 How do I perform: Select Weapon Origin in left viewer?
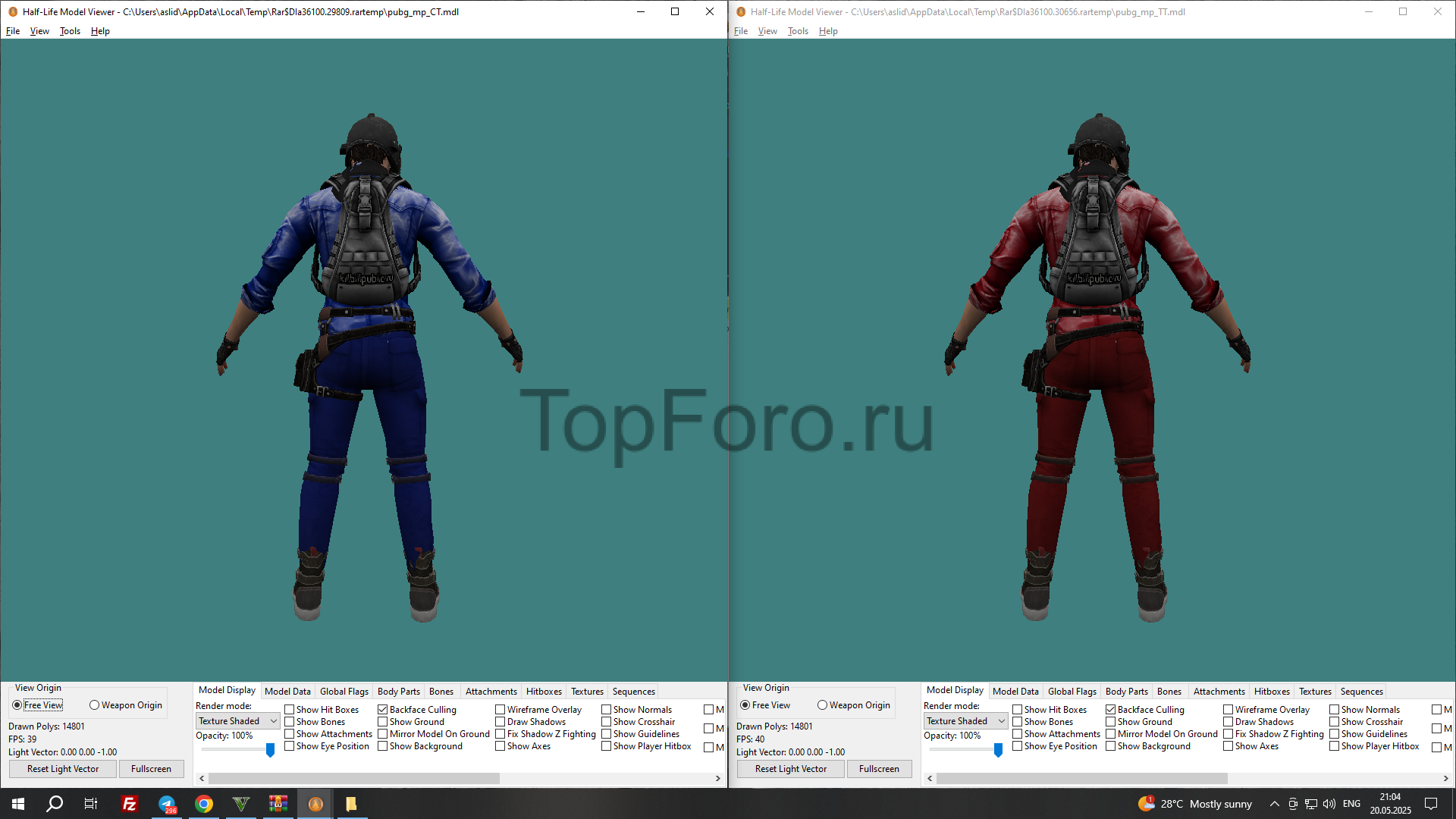tap(95, 705)
